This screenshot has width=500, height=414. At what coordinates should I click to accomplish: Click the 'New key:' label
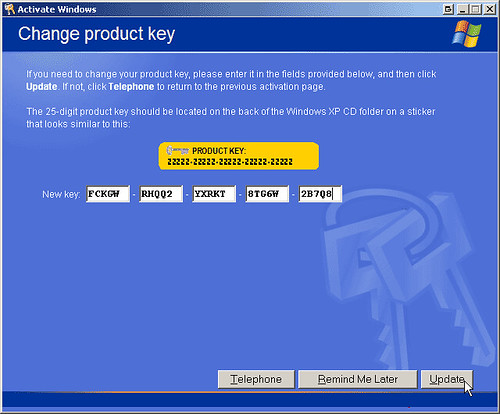(61, 194)
